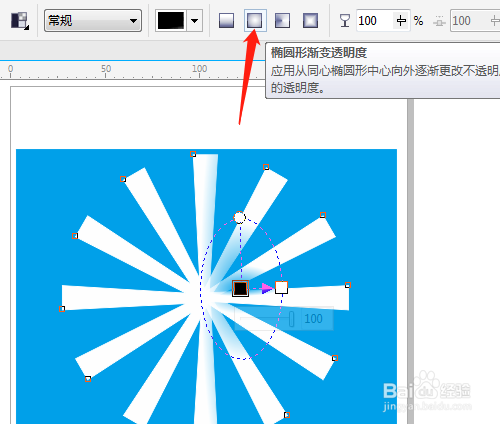
Task: Click the on-canvas transparency slider handle
Action: (x=291, y=319)
